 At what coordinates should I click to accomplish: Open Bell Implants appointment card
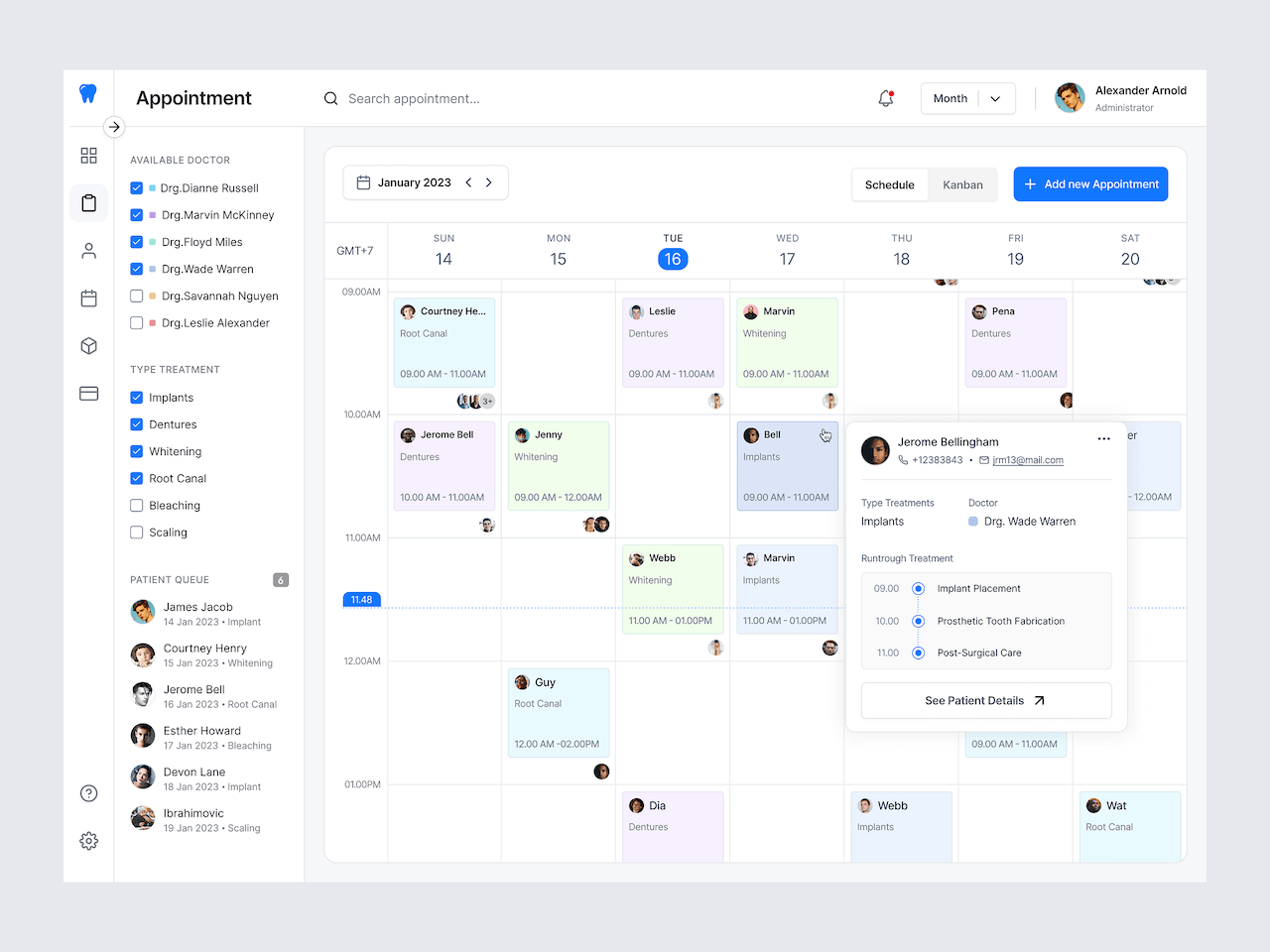[788, 466]
